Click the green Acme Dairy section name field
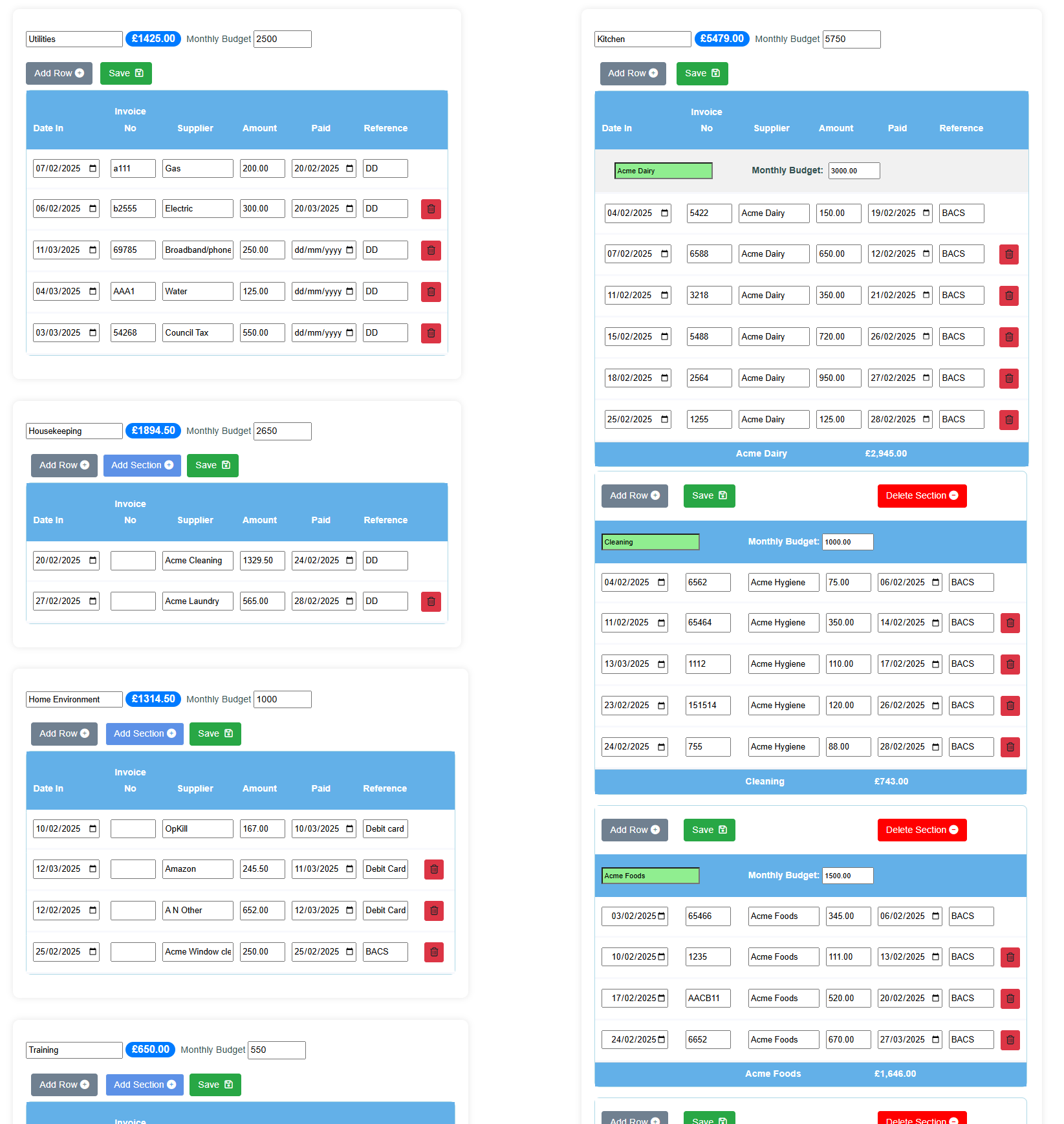The height and width of the screenshot is (1124, 1064). 663,171
